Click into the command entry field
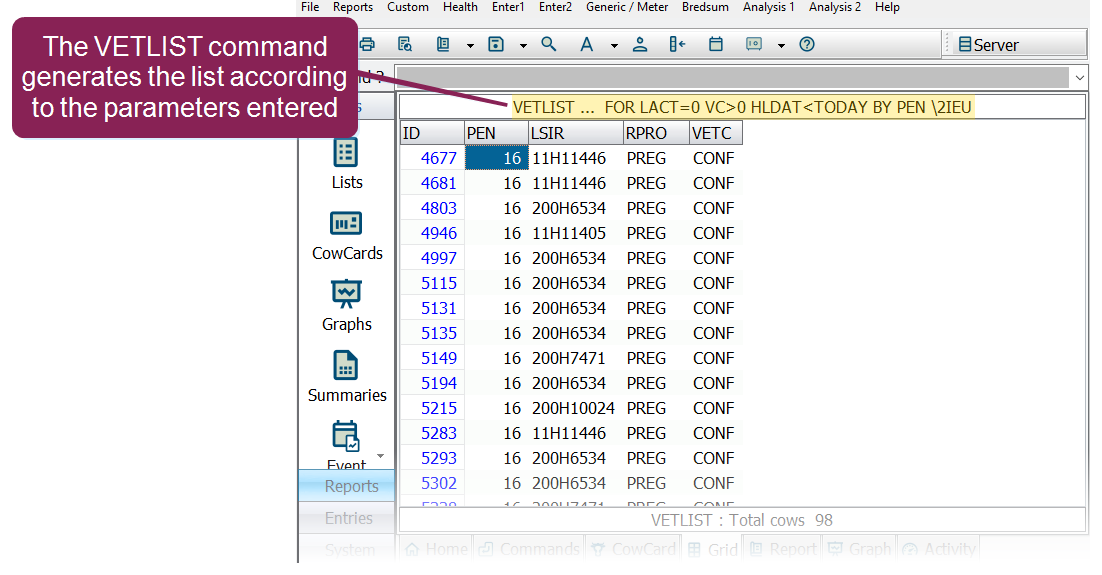This screenshot has width=1102, height=575. pos(733,77)
